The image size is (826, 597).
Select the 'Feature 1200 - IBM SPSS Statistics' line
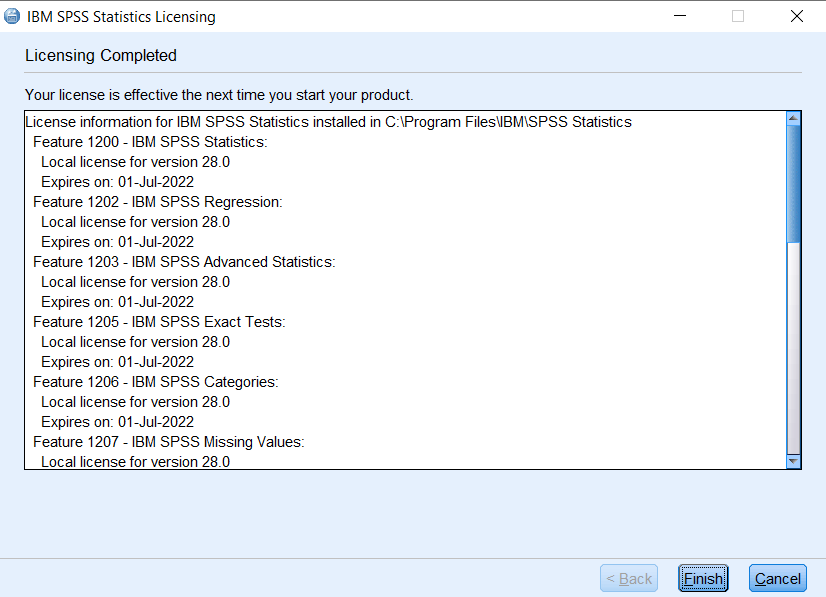(x=150, y=142)
